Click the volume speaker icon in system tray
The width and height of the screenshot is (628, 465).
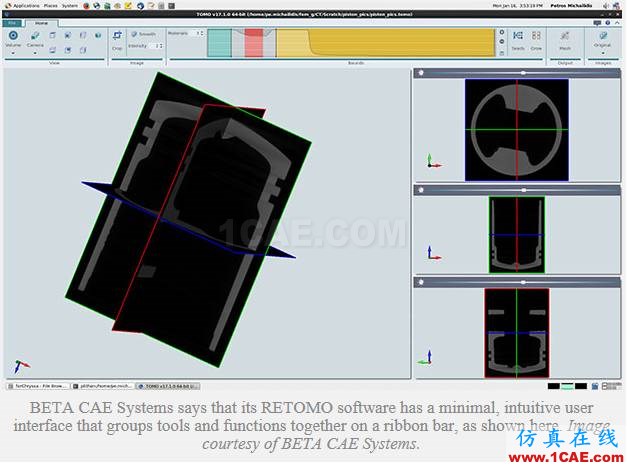point(606,6)
